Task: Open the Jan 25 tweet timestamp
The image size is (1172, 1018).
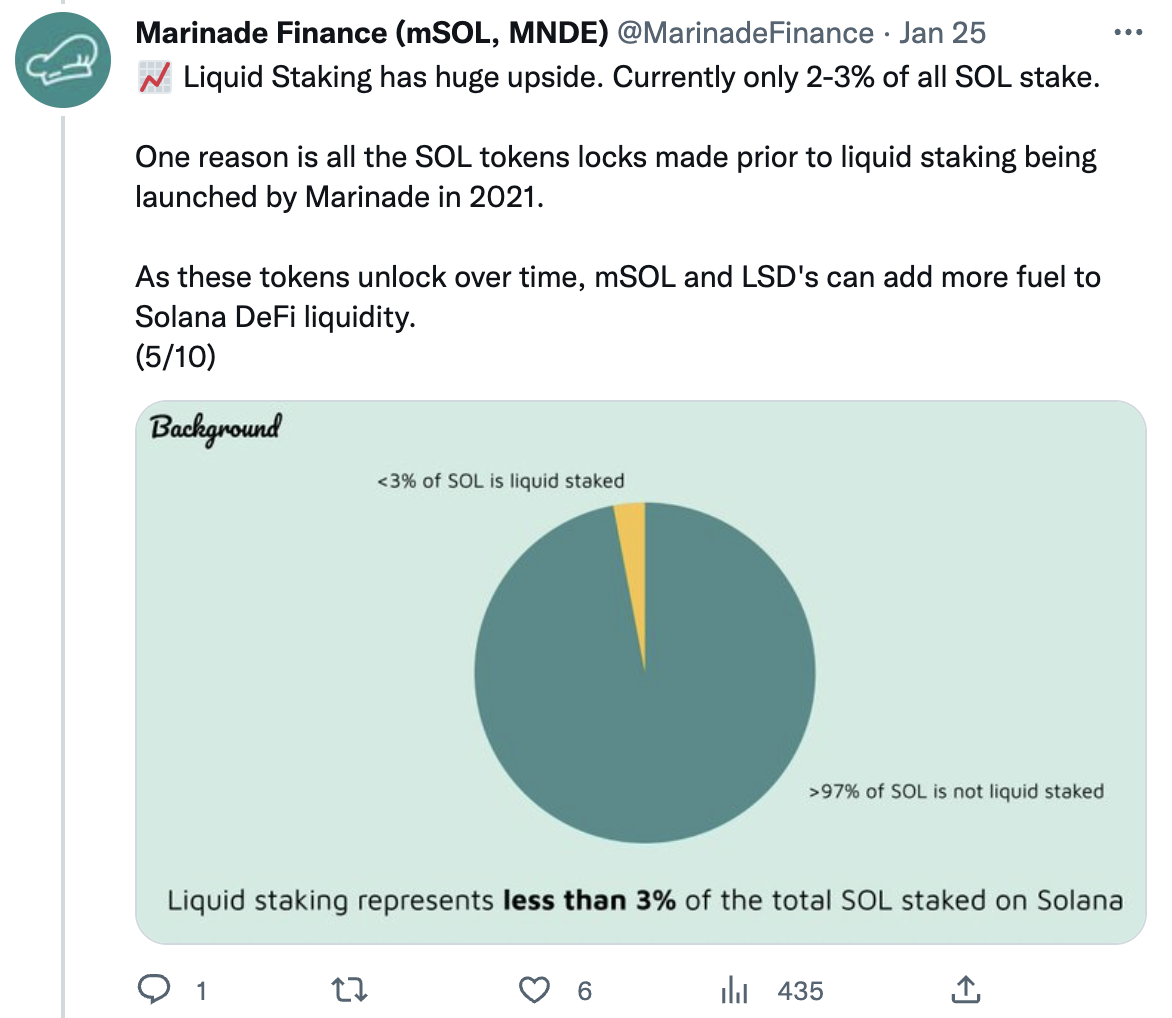Action: [x=942, y=33]
